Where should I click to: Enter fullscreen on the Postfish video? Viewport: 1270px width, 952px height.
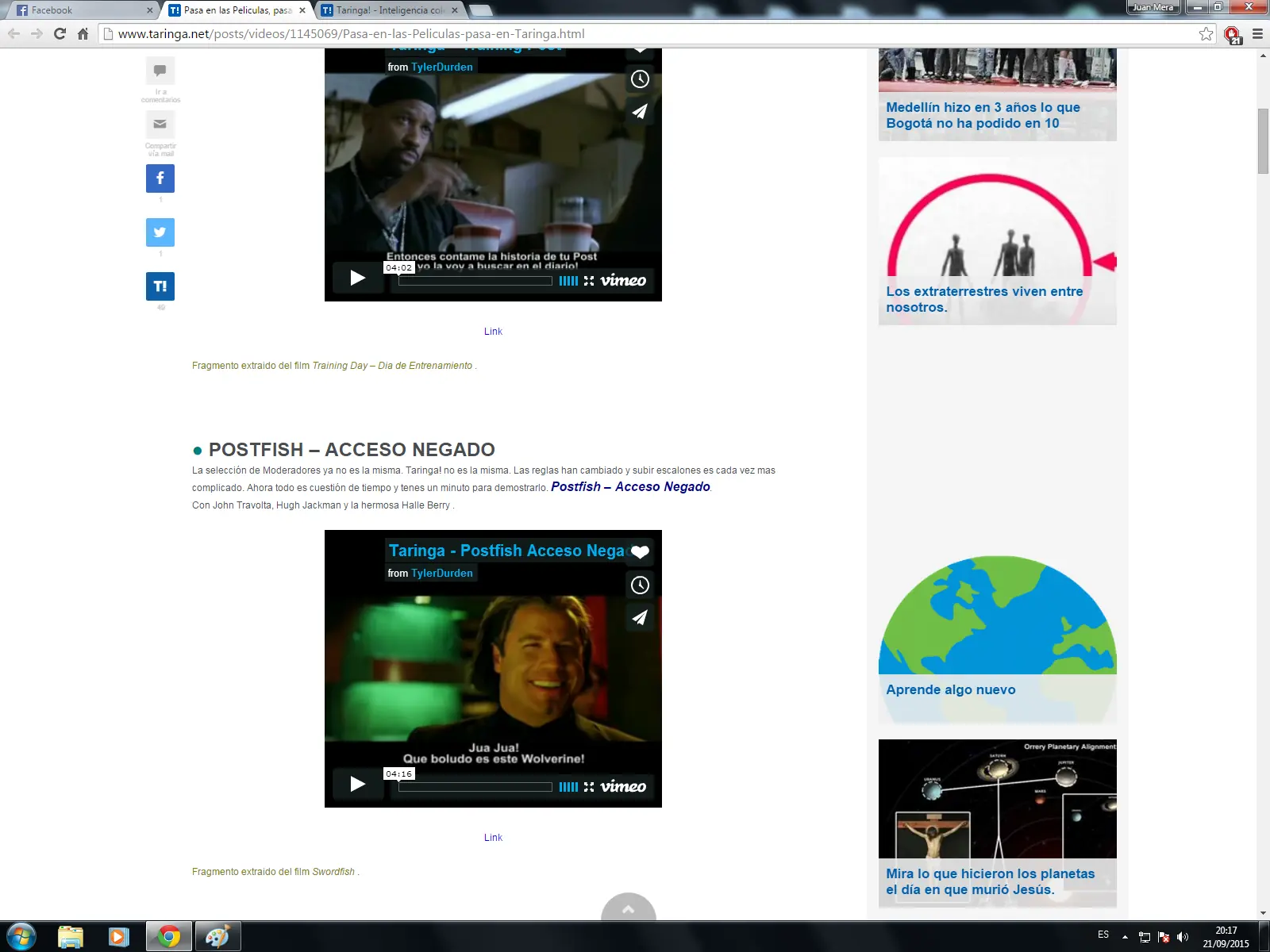(589, 787)
